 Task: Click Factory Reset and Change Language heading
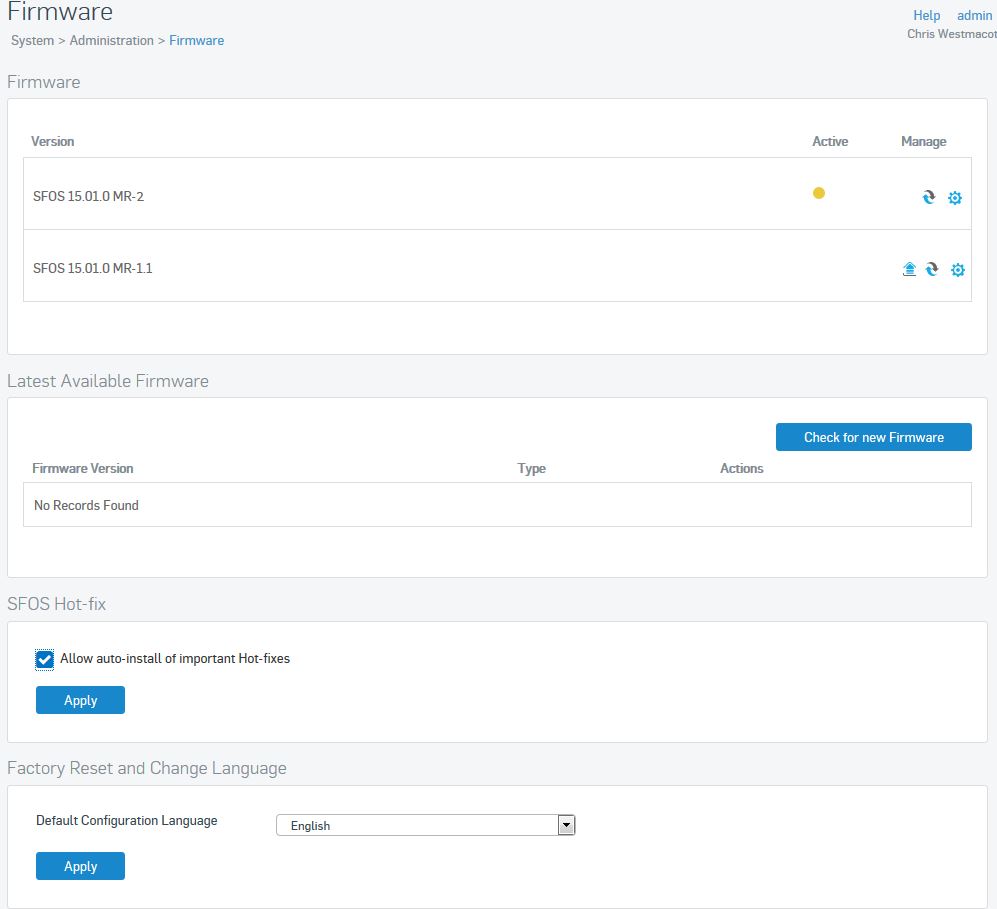[147, 769]
